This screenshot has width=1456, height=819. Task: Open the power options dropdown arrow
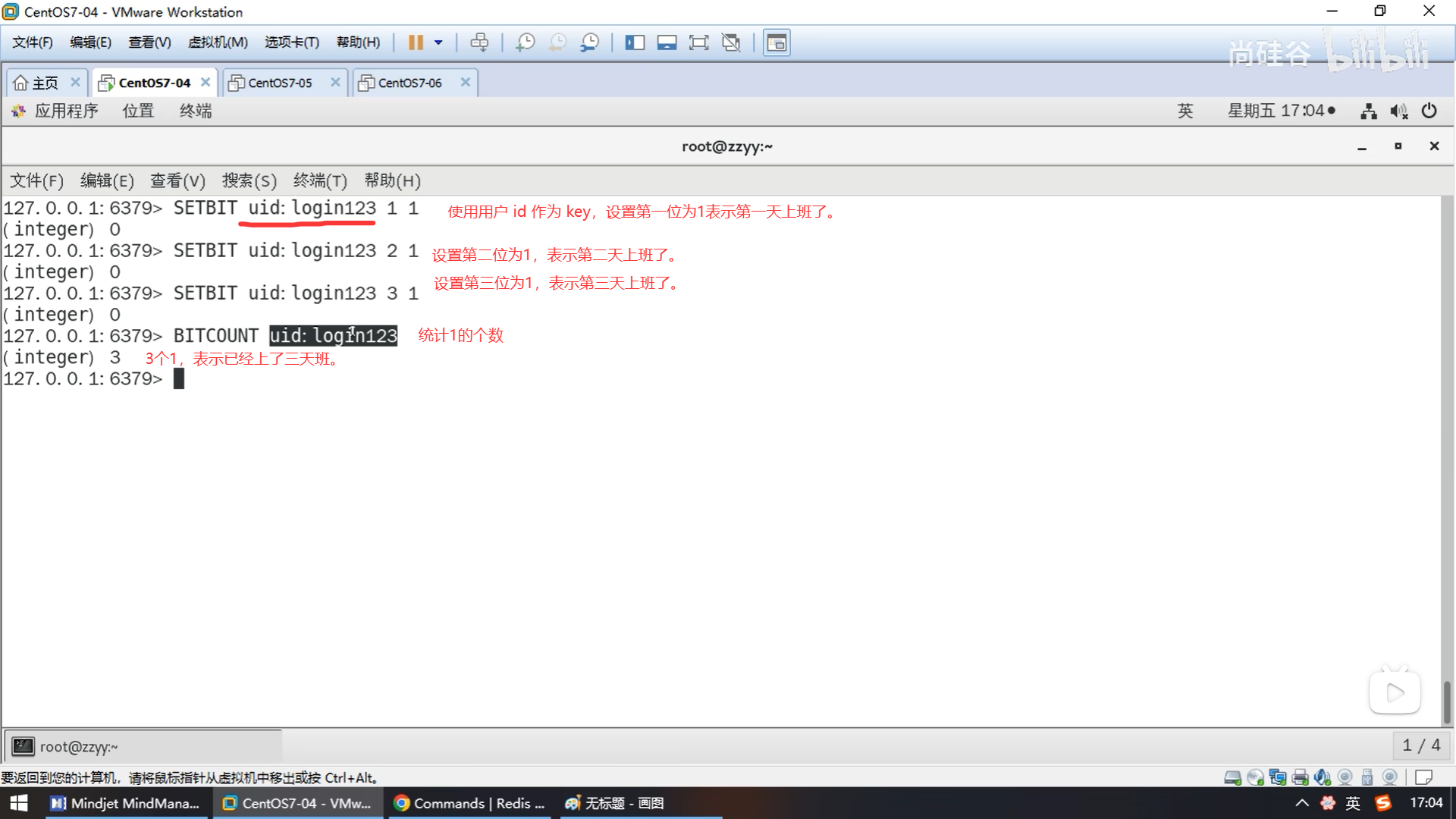[438, 42]
